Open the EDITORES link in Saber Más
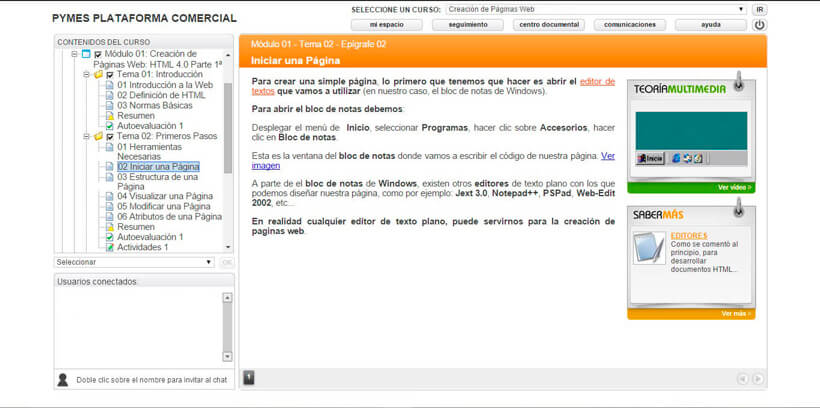 pos(689,236)
